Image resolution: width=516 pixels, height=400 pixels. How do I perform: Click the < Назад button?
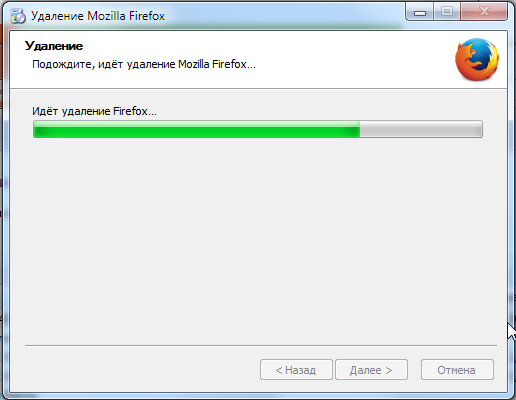tap(296, 370)
